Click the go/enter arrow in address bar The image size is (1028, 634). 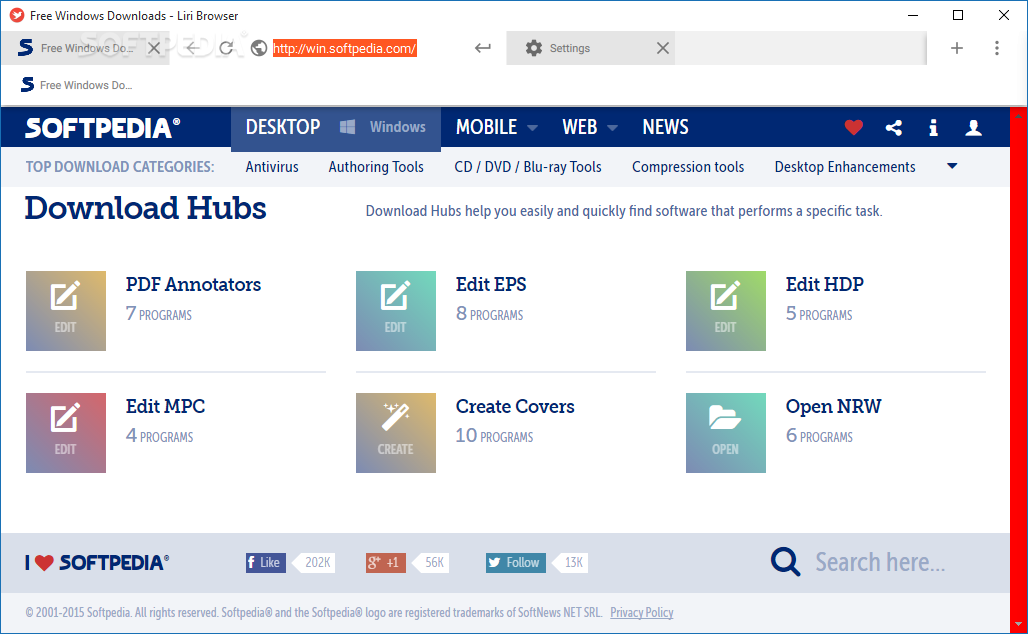click(483, 48)
